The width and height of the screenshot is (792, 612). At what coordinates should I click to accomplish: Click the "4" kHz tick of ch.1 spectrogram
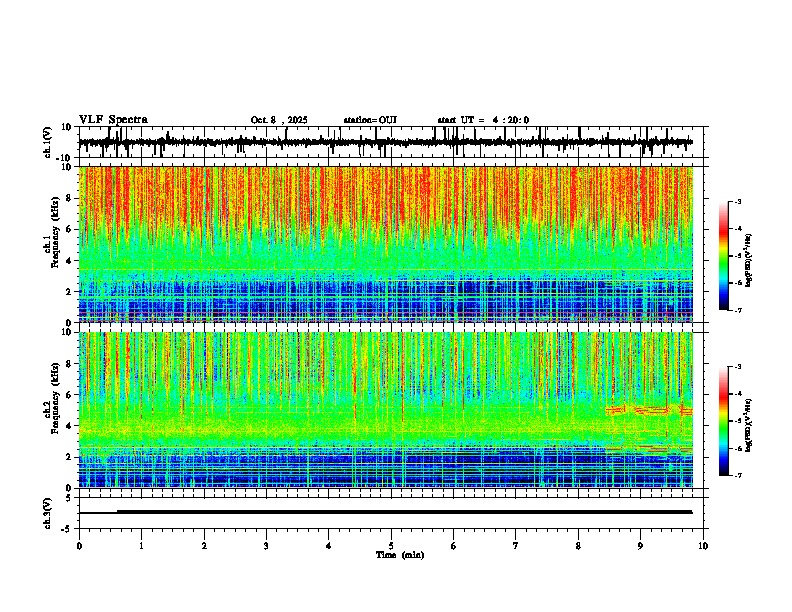pos(69,261)
